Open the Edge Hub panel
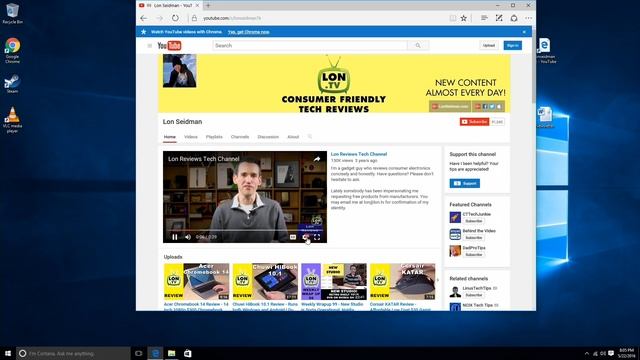 pos(484,18)
